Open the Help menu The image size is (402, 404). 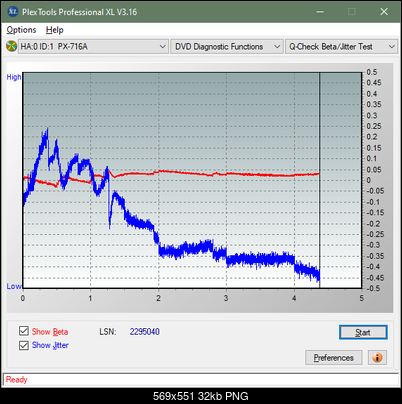tap(55, 30)
